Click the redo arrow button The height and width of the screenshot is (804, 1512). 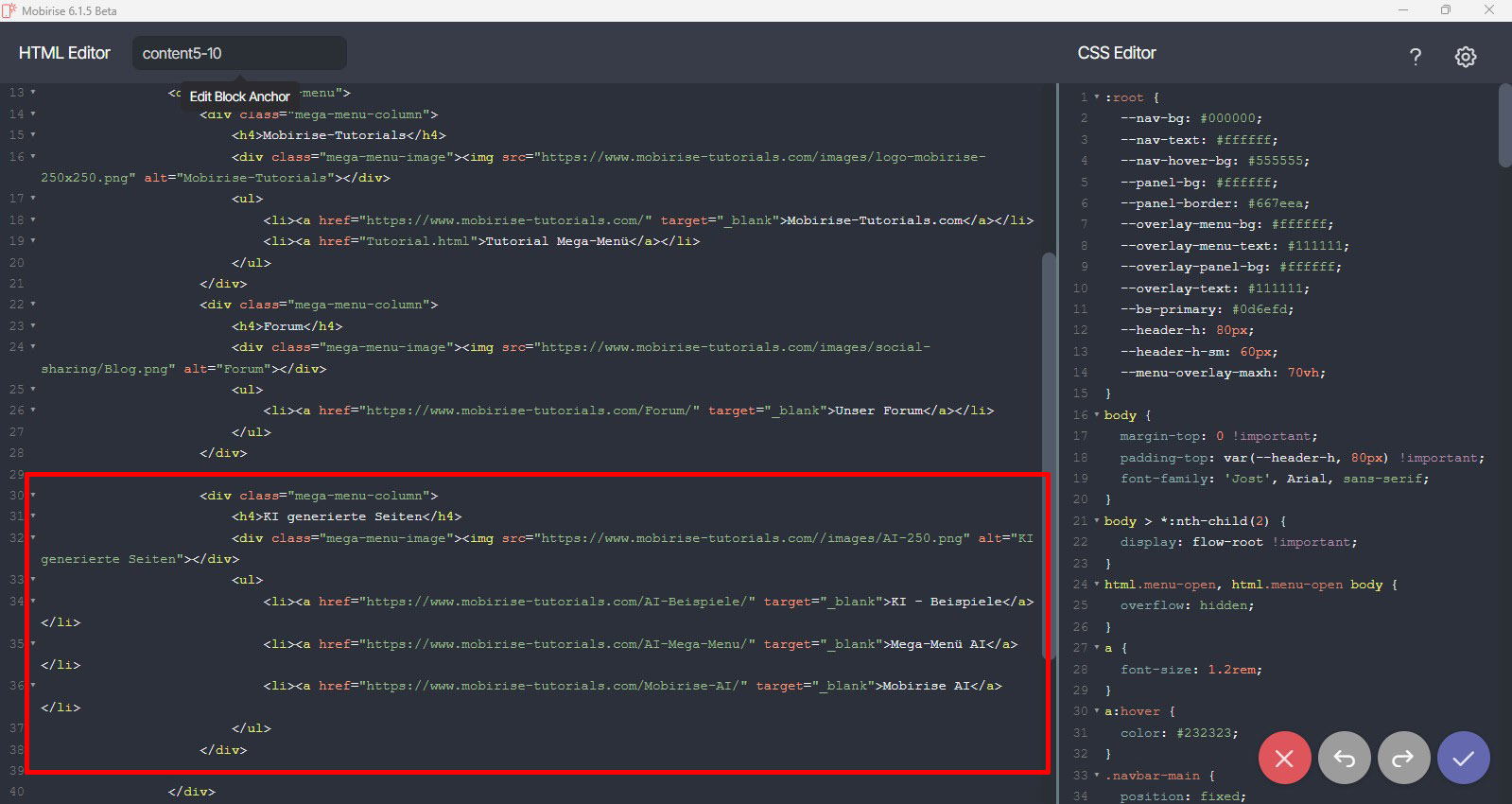[1403, 758]
